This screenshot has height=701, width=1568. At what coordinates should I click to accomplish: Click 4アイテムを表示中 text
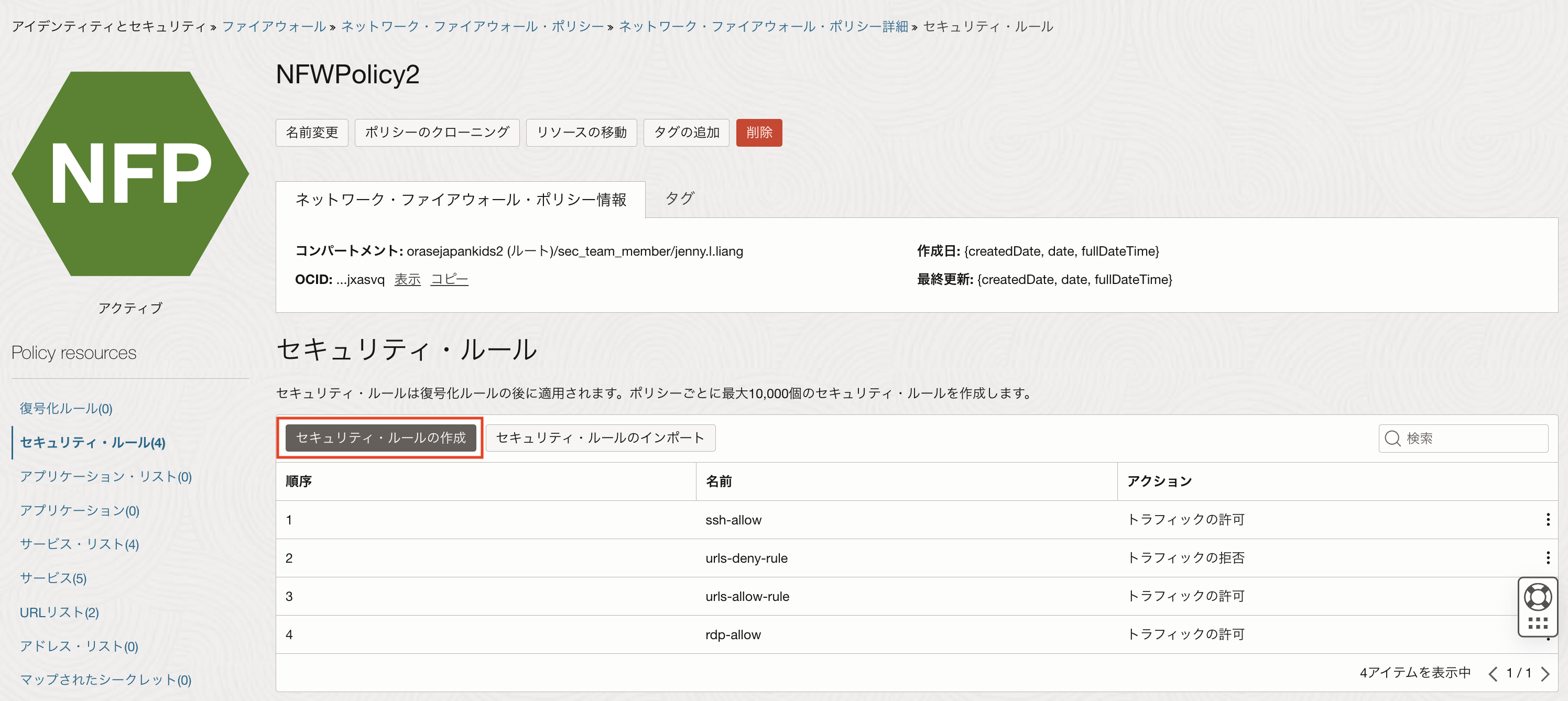click(1414, 672)
